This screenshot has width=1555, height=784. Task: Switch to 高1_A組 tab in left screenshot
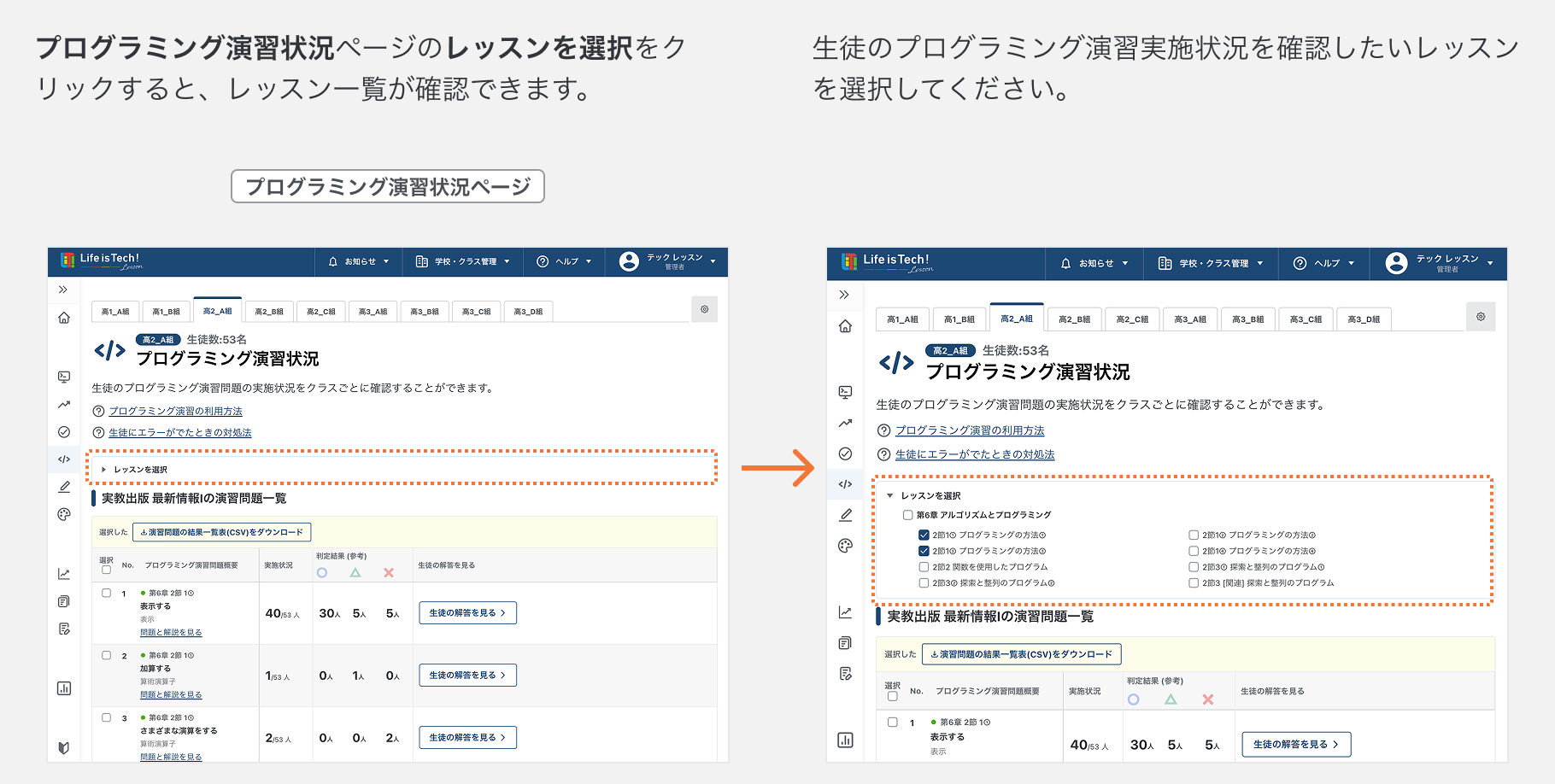coord(115,312)
